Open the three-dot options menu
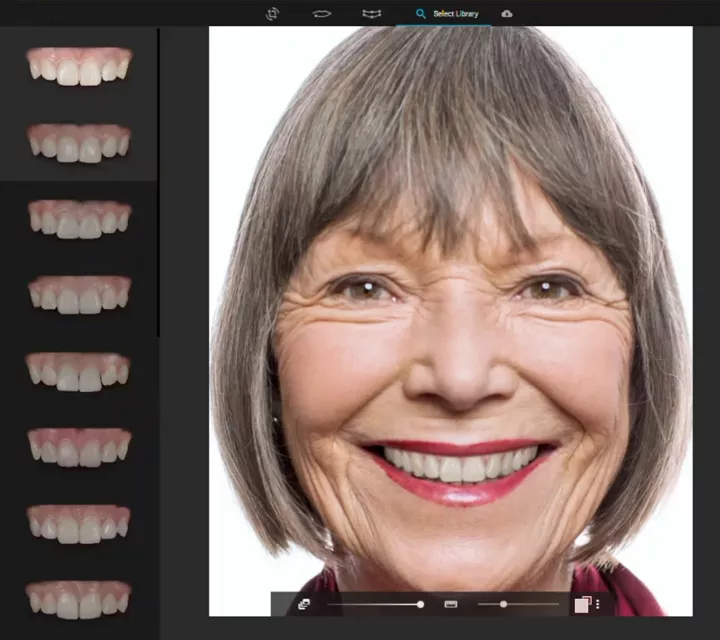This screenshot has height=640, width=720. pyautogui.click(x=598, y=604)
